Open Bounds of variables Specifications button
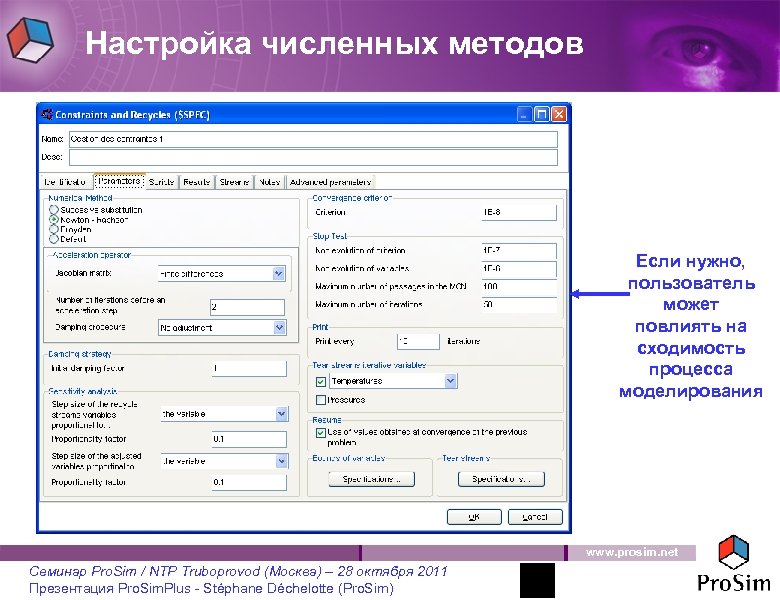The width and height of the screenshot is (780, 600). pyautogui.click(x=372, y=479)
